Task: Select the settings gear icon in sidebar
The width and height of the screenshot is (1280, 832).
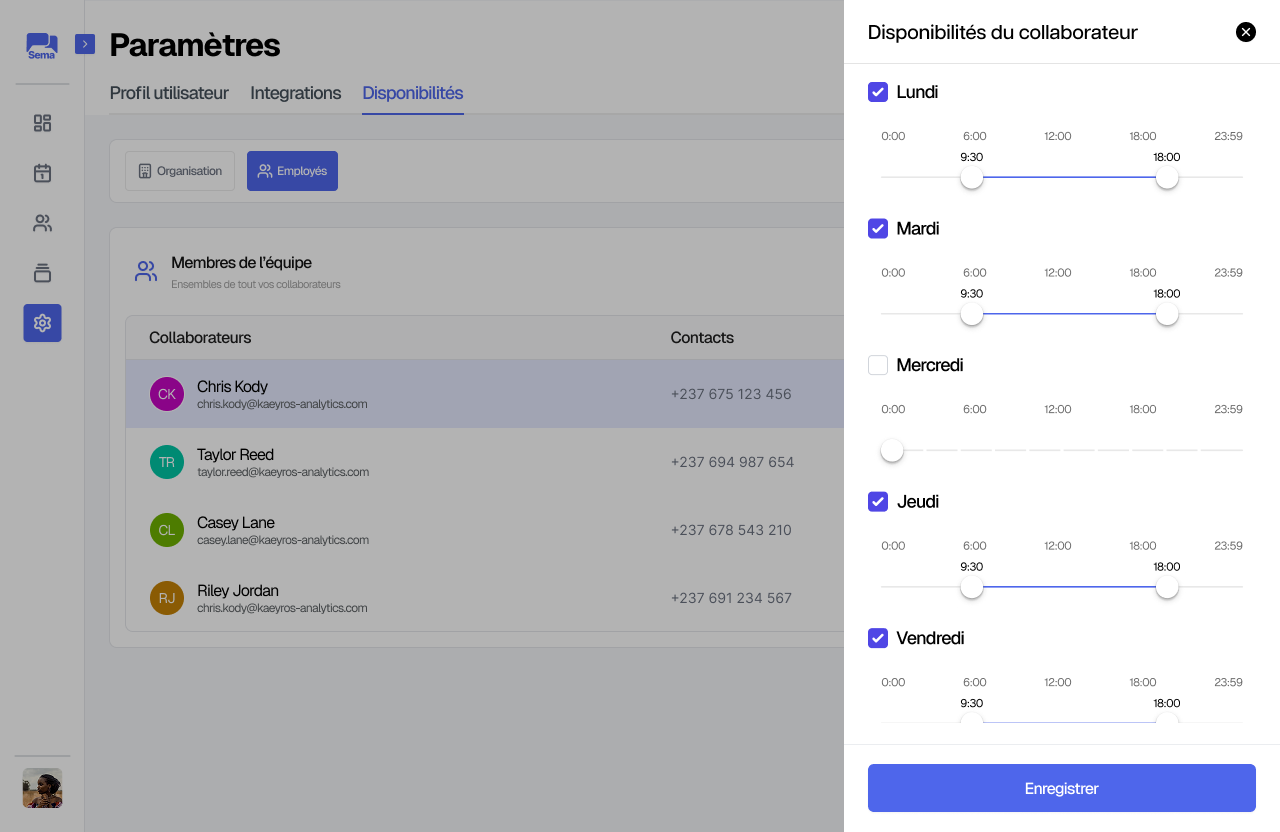Action: pyautogui.click(x=42, y=323)
